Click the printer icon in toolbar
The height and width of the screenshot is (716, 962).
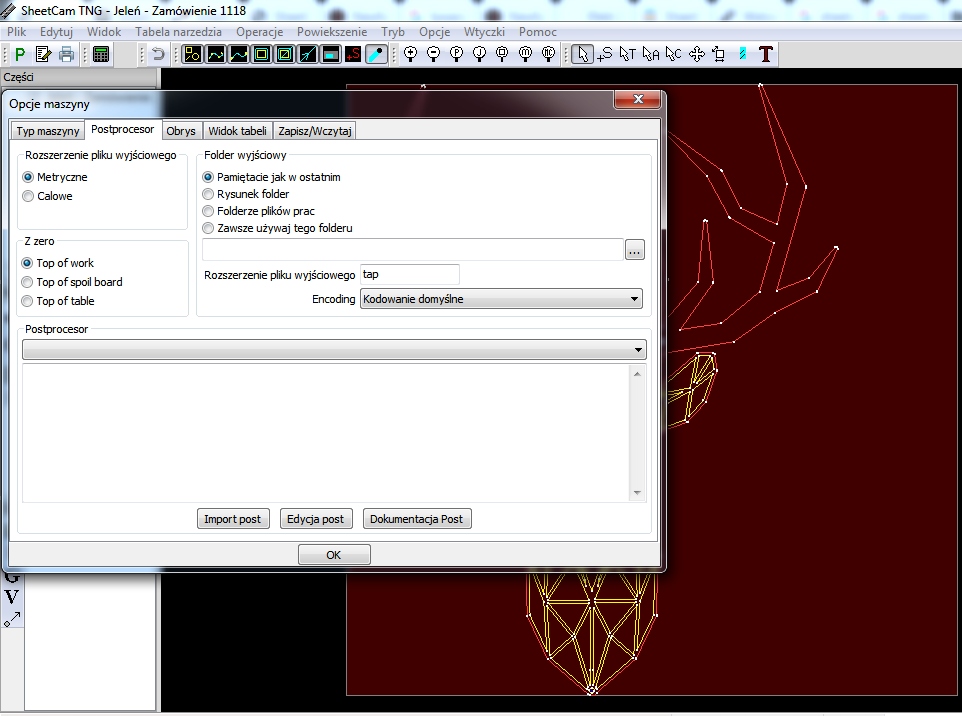tap(66, 55)
